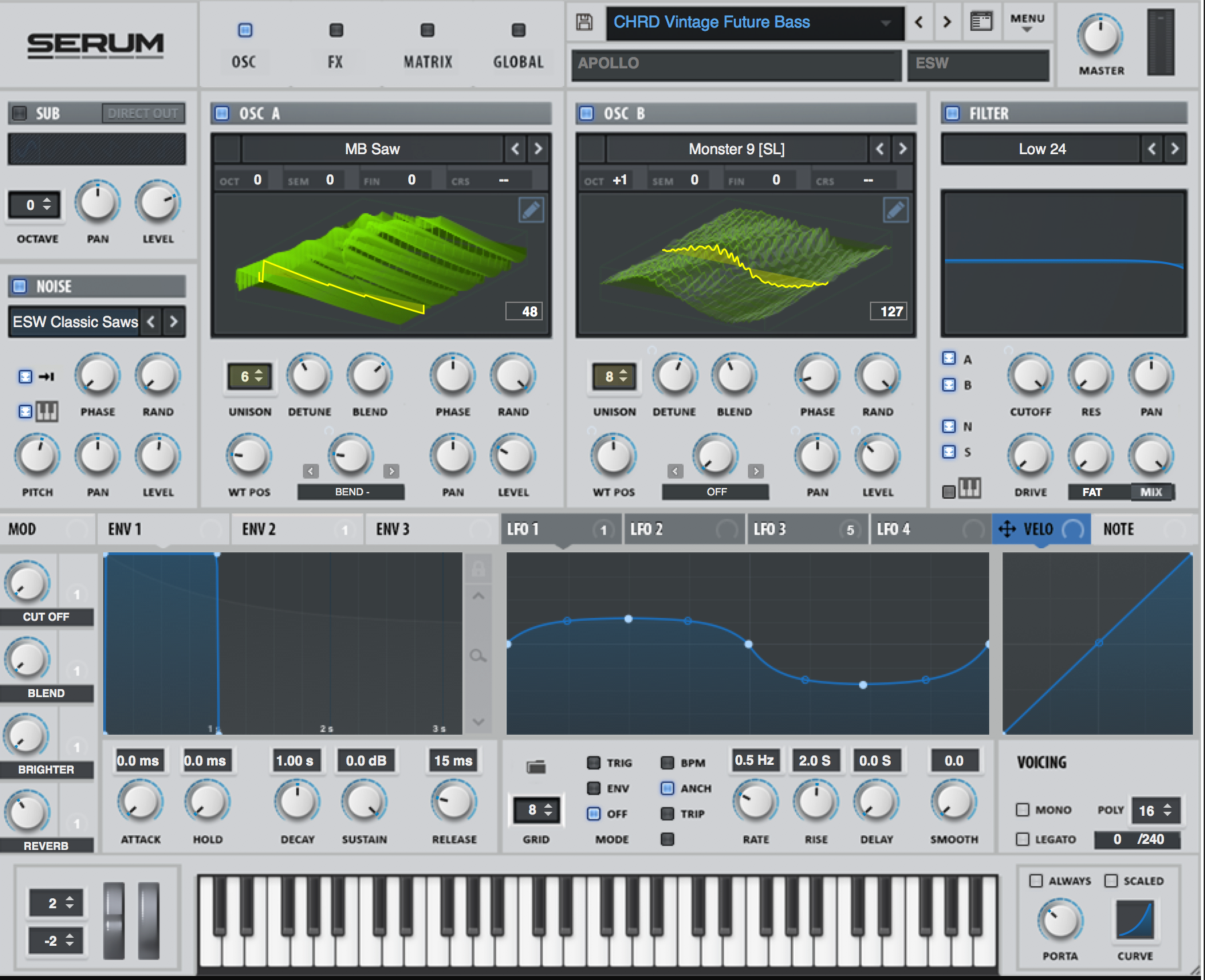This screenshot has height=980, width=1205.
Task: Open the ESW Classic Saws noise menu
Action: point(75,322)
